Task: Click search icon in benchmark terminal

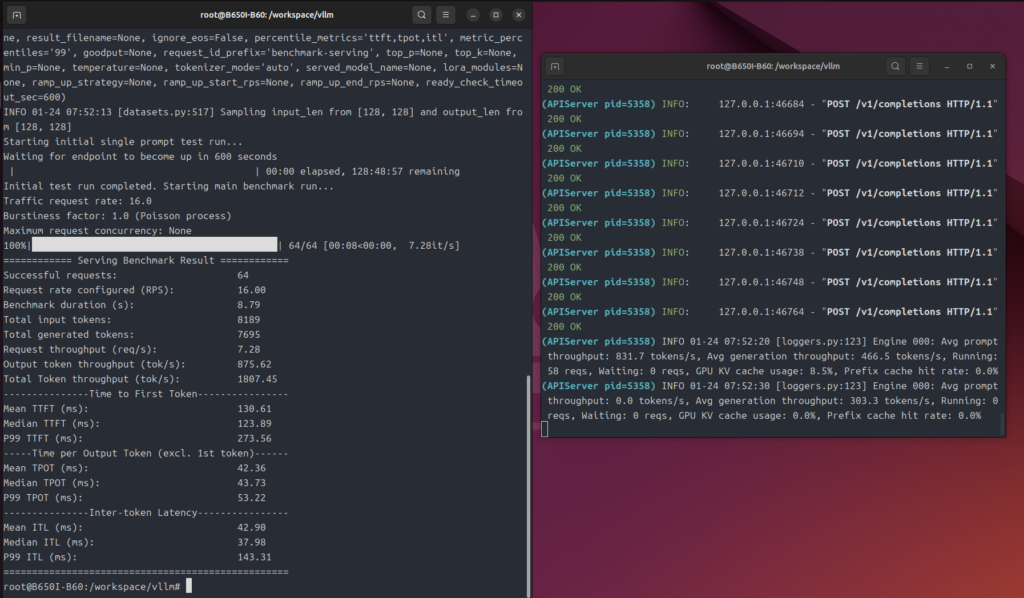Action: click(x=421, y=15)
